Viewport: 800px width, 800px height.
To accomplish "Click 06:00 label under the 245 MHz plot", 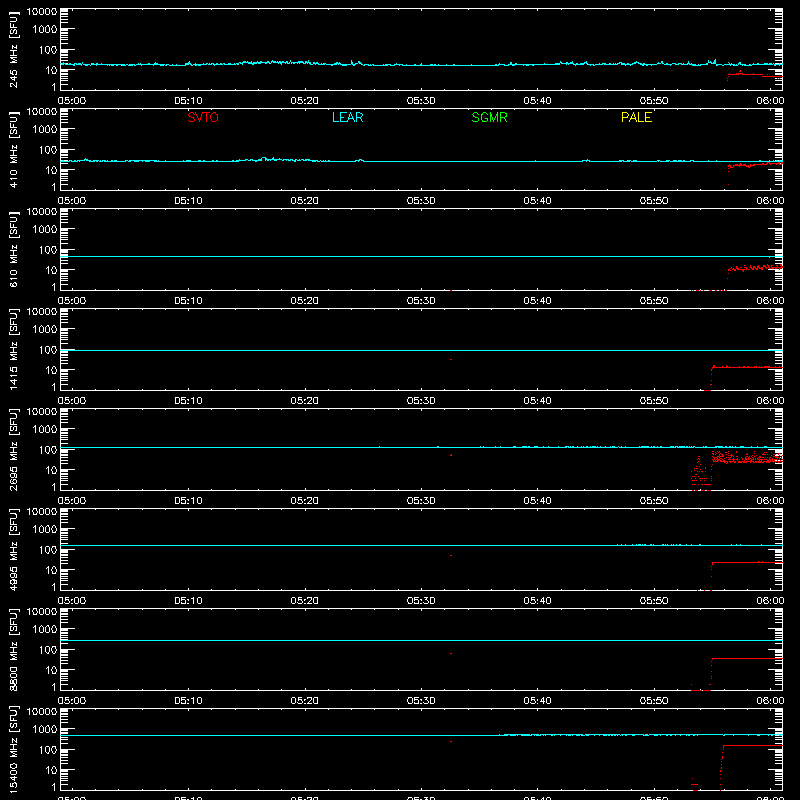I will 770,101.
